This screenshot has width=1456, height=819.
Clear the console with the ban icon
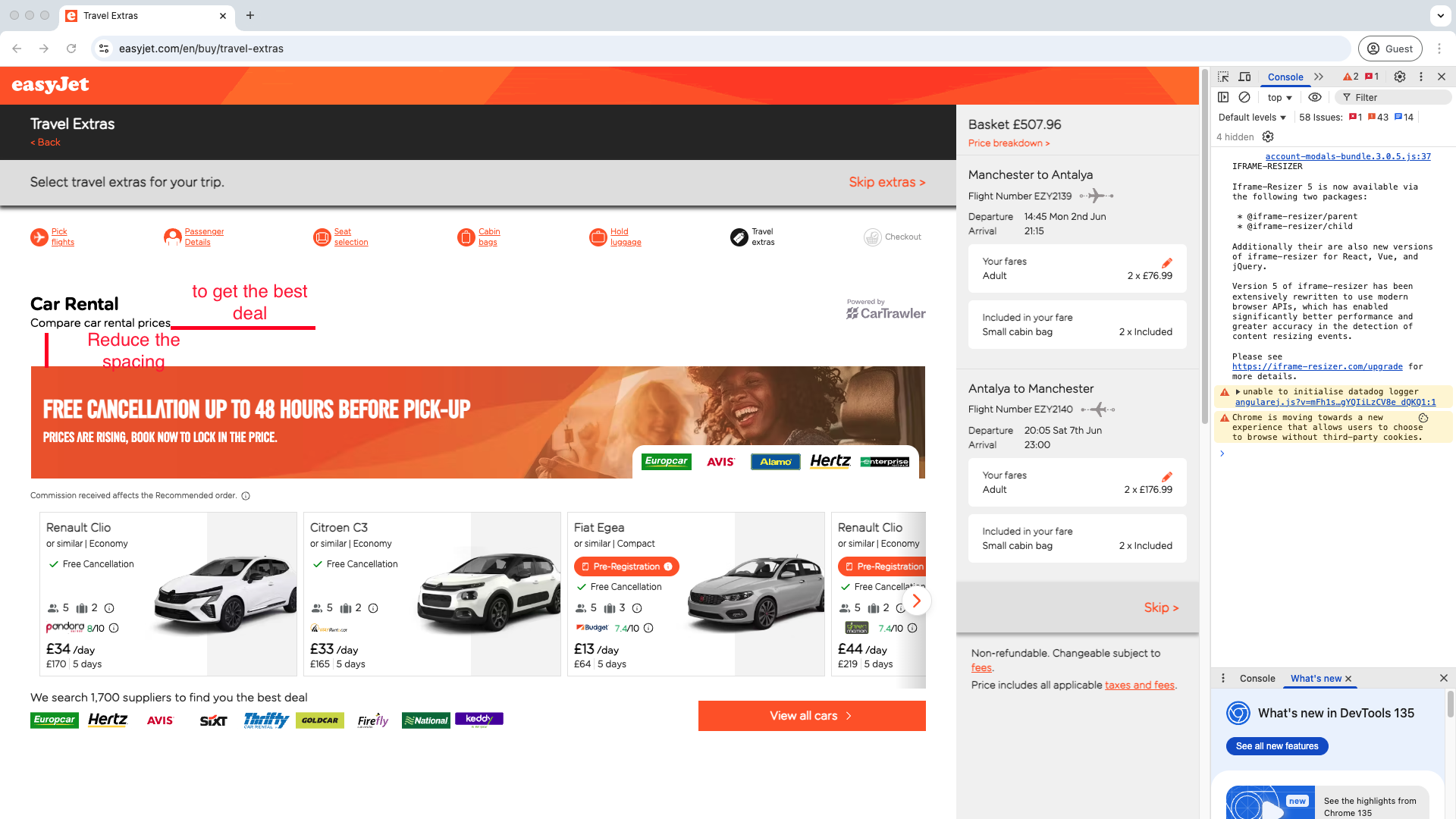(x=1244, y=97)
